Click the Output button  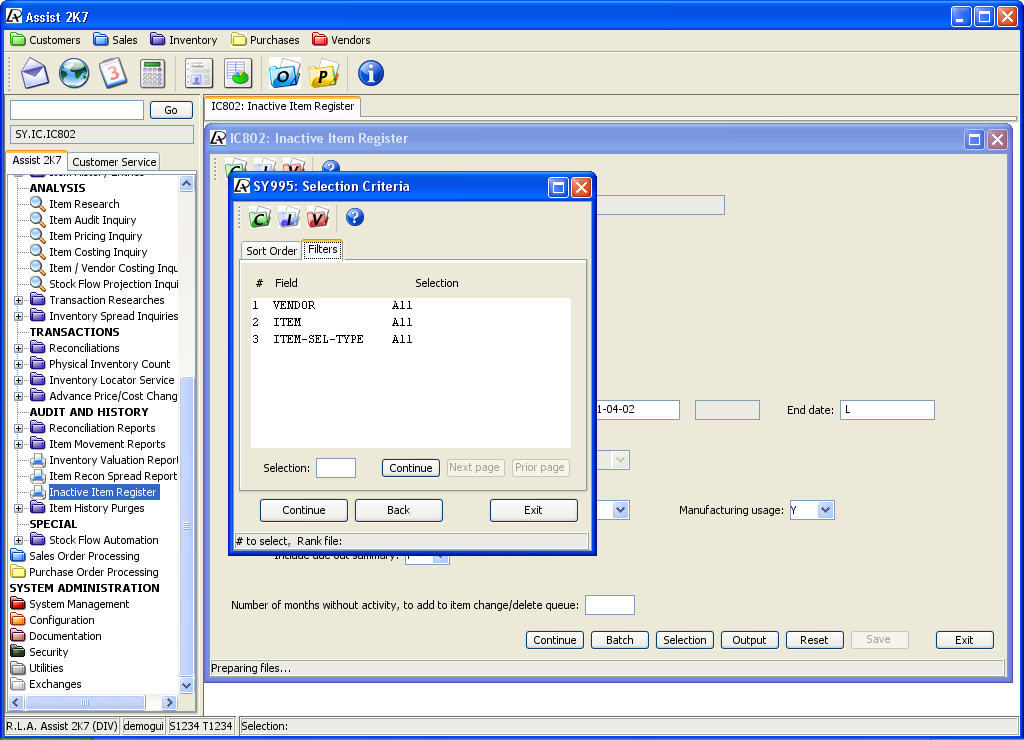tap(749, 640)
